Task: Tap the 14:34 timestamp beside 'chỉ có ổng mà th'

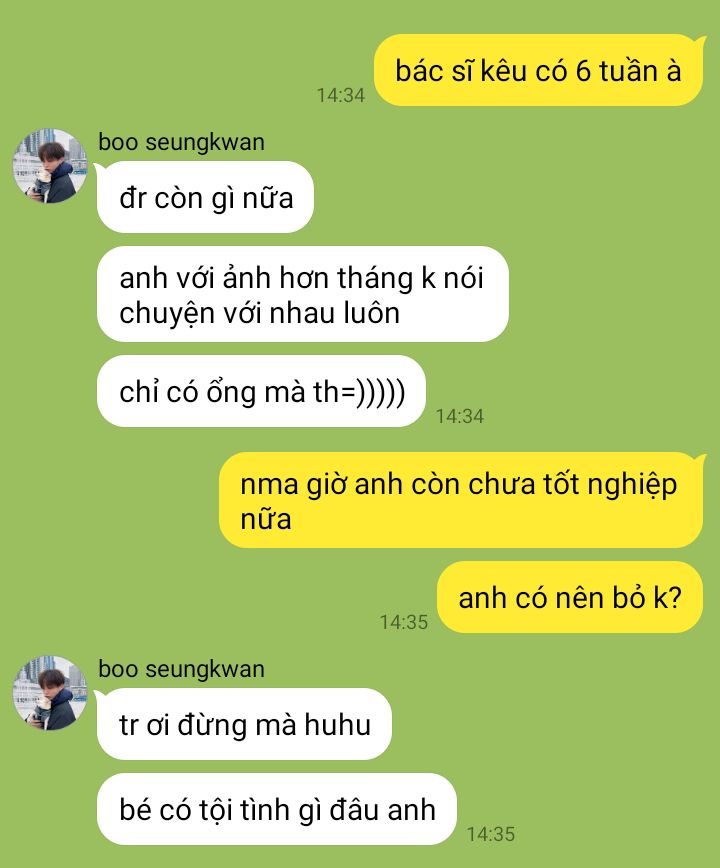Action: tap(459, 416)
